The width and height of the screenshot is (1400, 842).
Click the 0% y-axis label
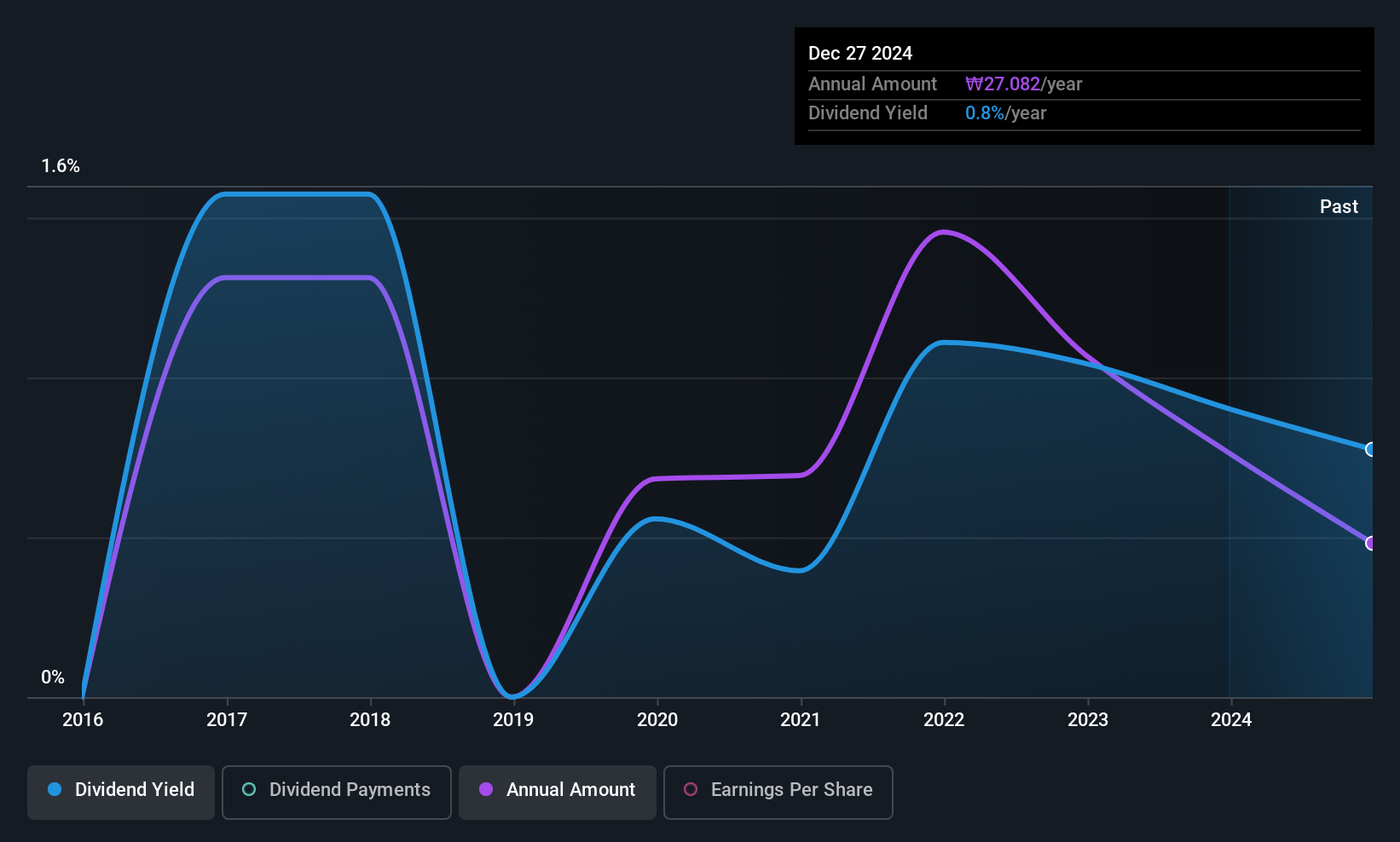53,678
